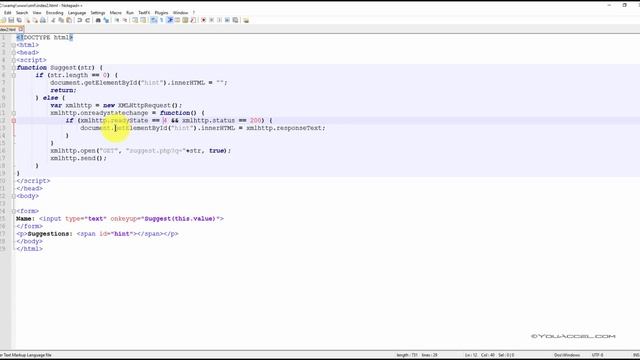Open the Function List toolbar icon

[193, 20]
